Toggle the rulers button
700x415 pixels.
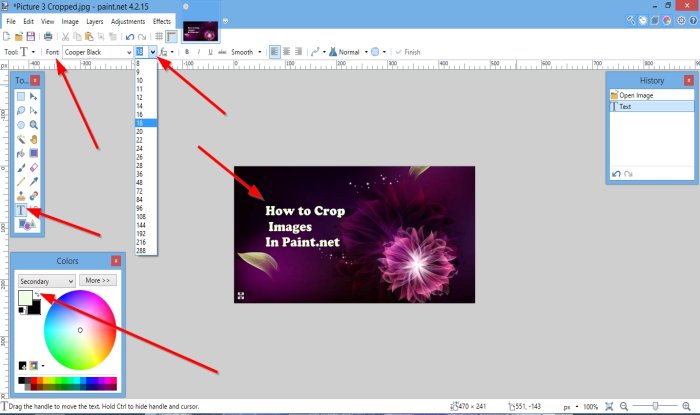pyautogui.click(x=171, y=37)
